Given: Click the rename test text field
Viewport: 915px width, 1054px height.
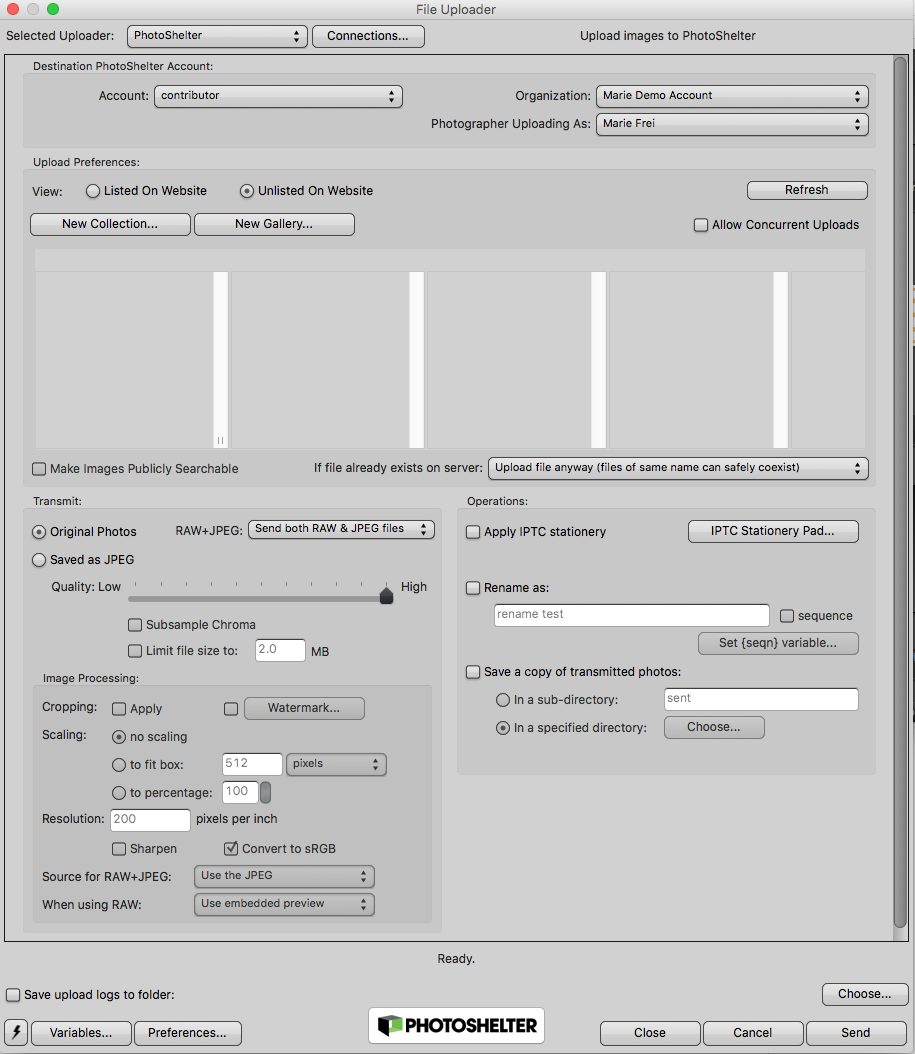Looking at the screenshot, I should (x=632, y=614).
